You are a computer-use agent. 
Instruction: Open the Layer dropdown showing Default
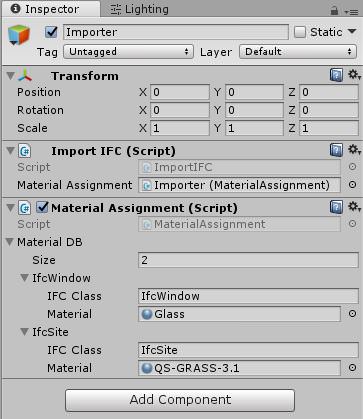pos(298,52)
